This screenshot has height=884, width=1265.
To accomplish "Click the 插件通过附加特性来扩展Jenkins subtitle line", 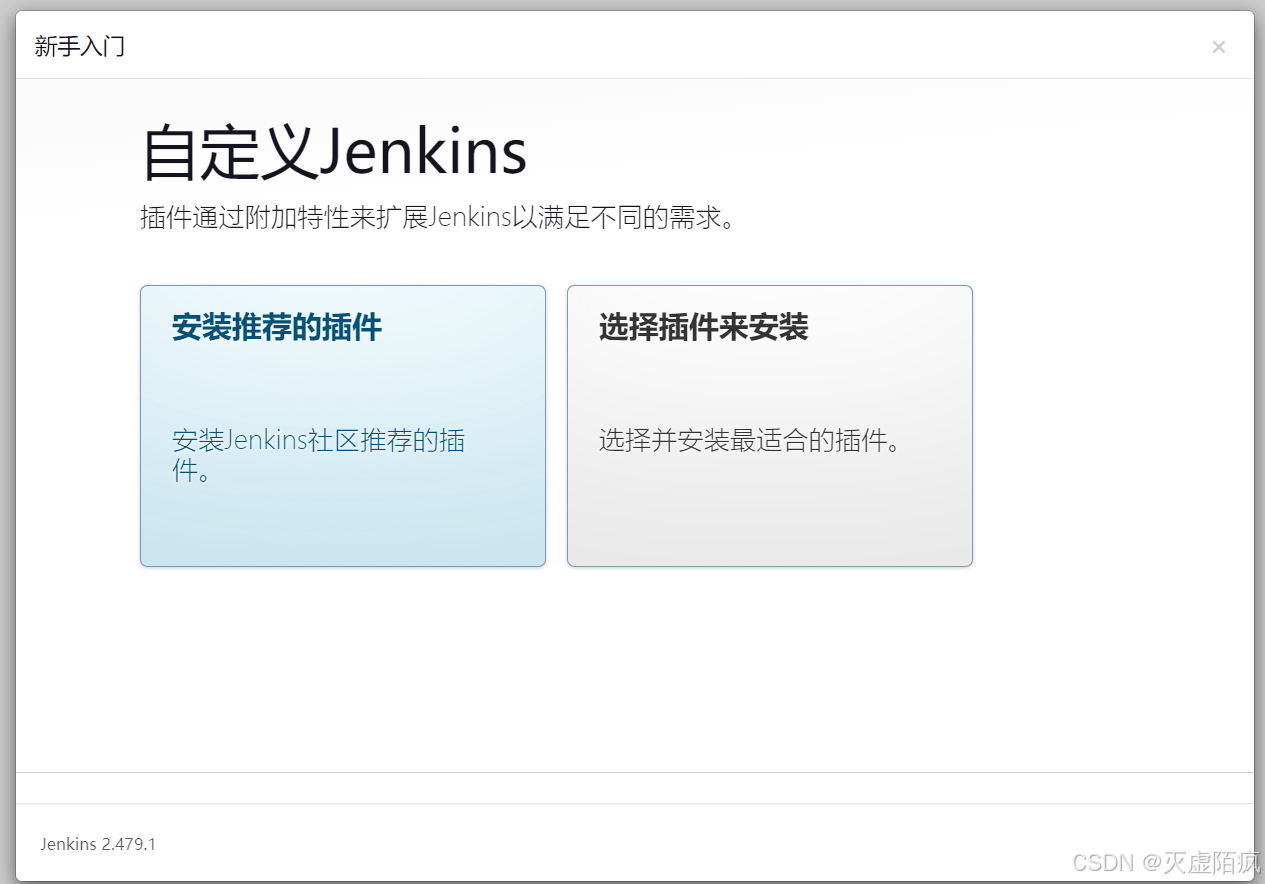I will coord(438,218).
